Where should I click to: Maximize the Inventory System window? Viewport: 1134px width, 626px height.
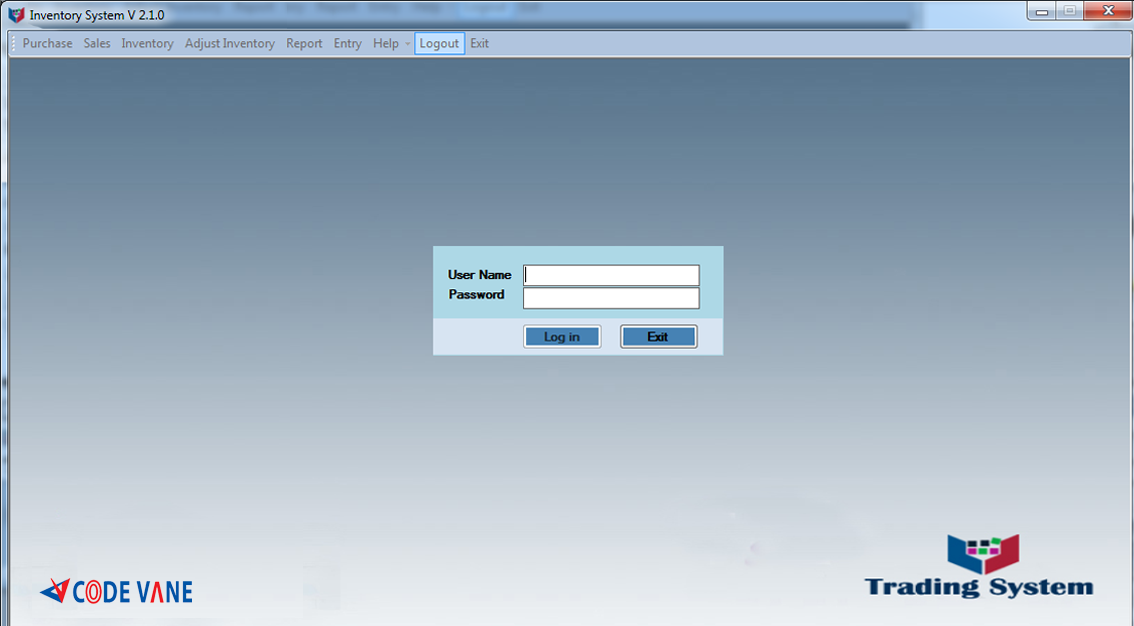pos(1069,12)
